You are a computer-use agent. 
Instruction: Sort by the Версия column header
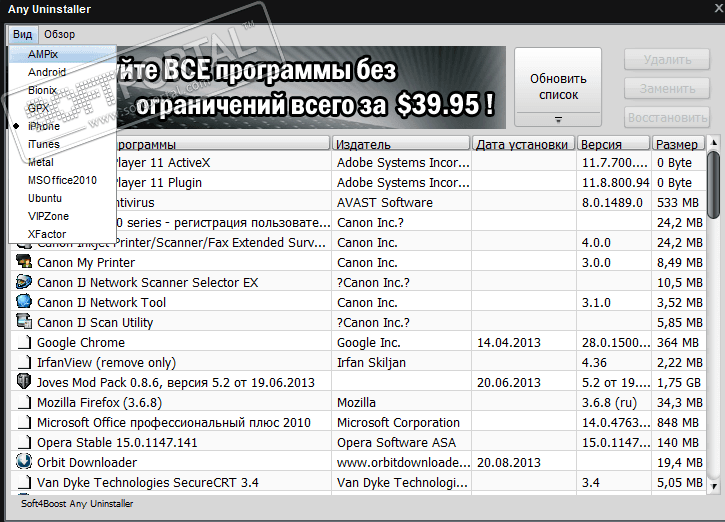[613, 144]
